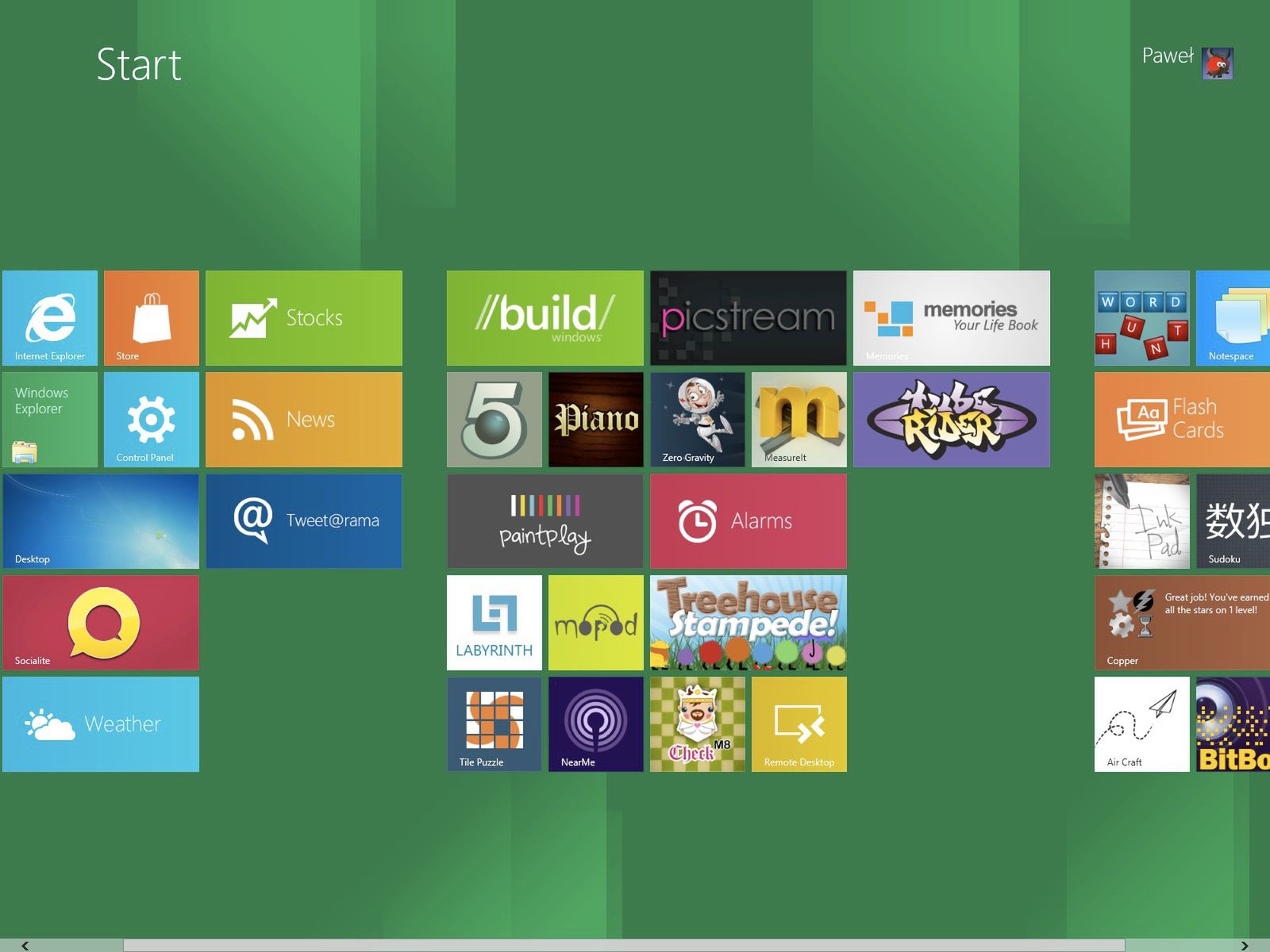Check the Weather tile

[x=101, y=724]
